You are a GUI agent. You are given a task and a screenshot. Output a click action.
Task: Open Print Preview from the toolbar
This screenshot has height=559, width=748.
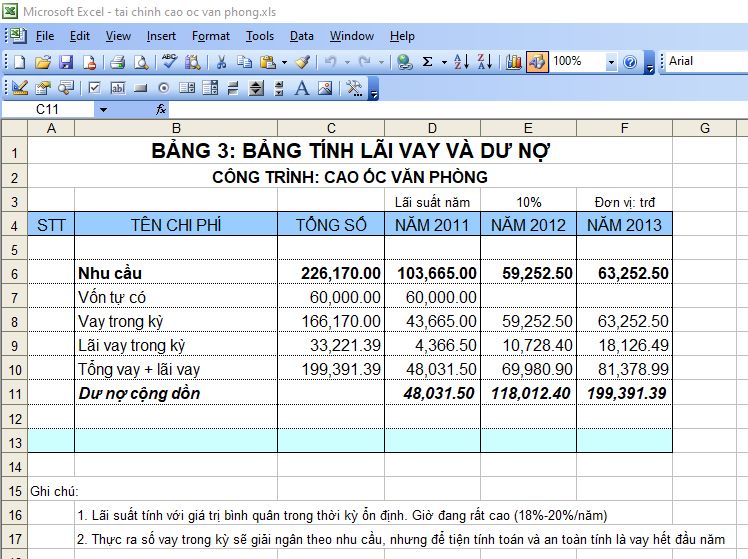pos(141,62)
